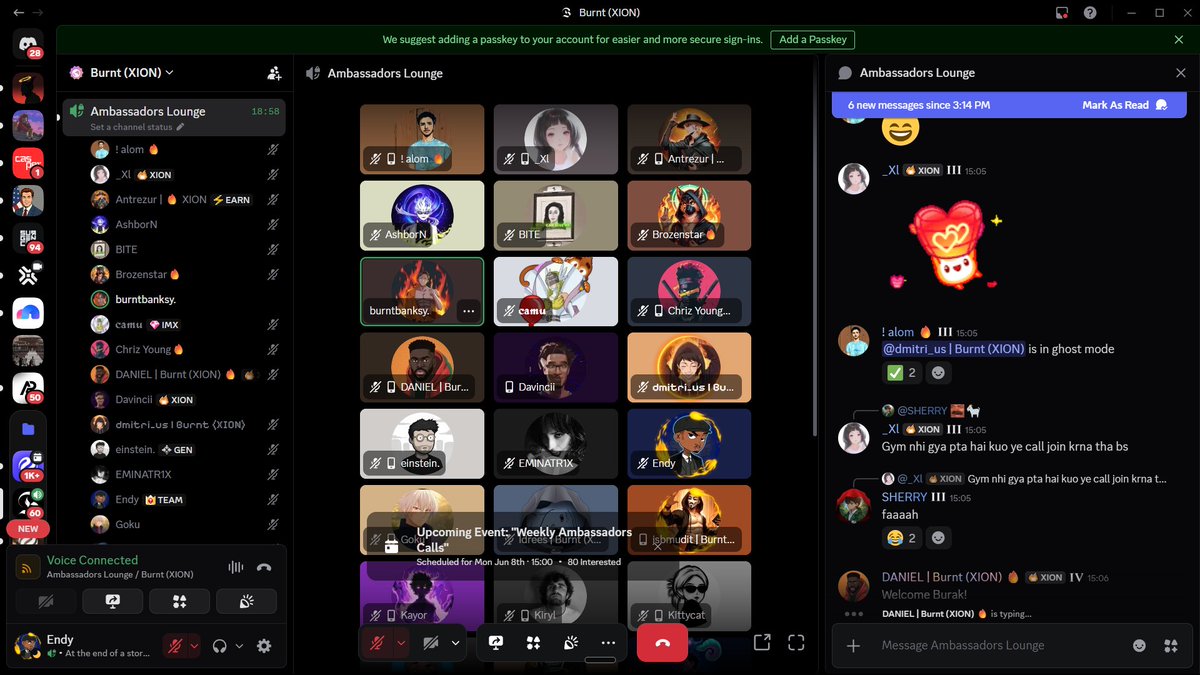The image size is (1200, 675).
Task: Toggle the checkmark reaction with count 2
Action: coord(902,373)
